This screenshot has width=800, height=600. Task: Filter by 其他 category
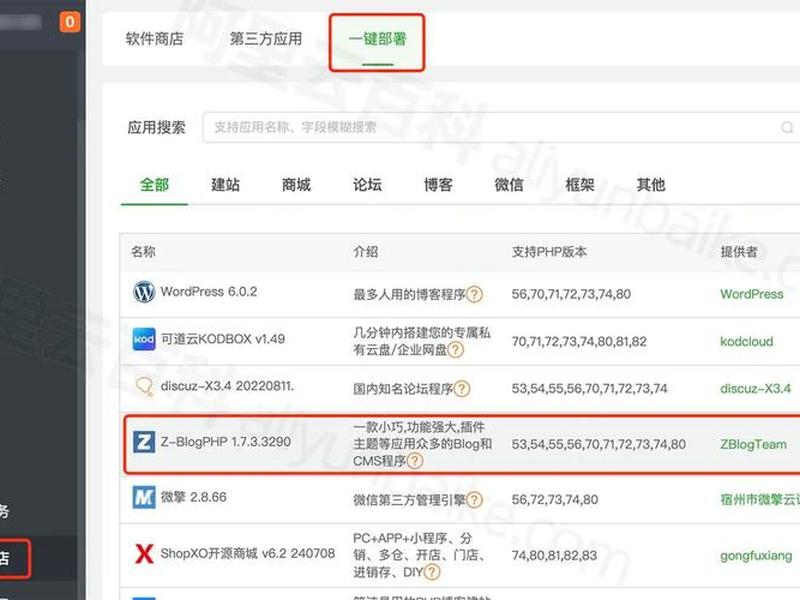click(651, 185)
